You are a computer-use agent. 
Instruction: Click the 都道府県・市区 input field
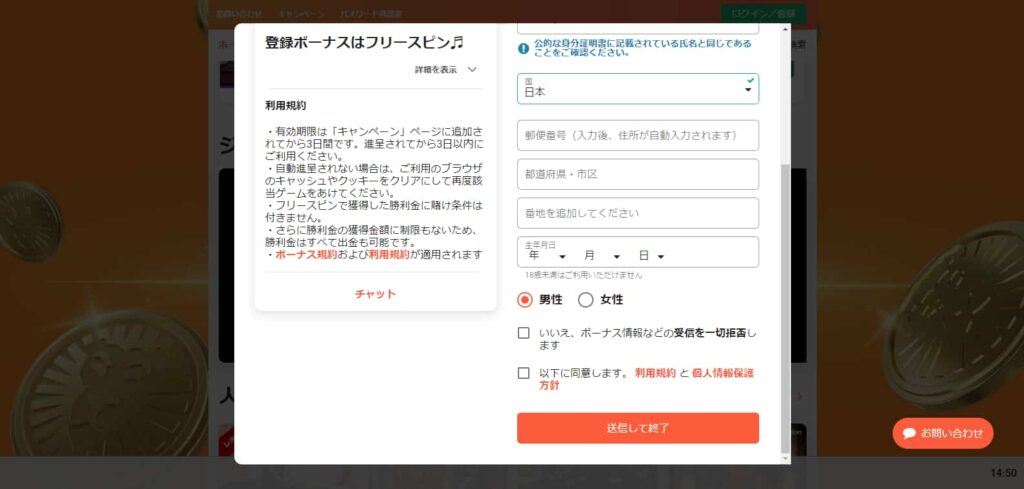tap(637, 174)
